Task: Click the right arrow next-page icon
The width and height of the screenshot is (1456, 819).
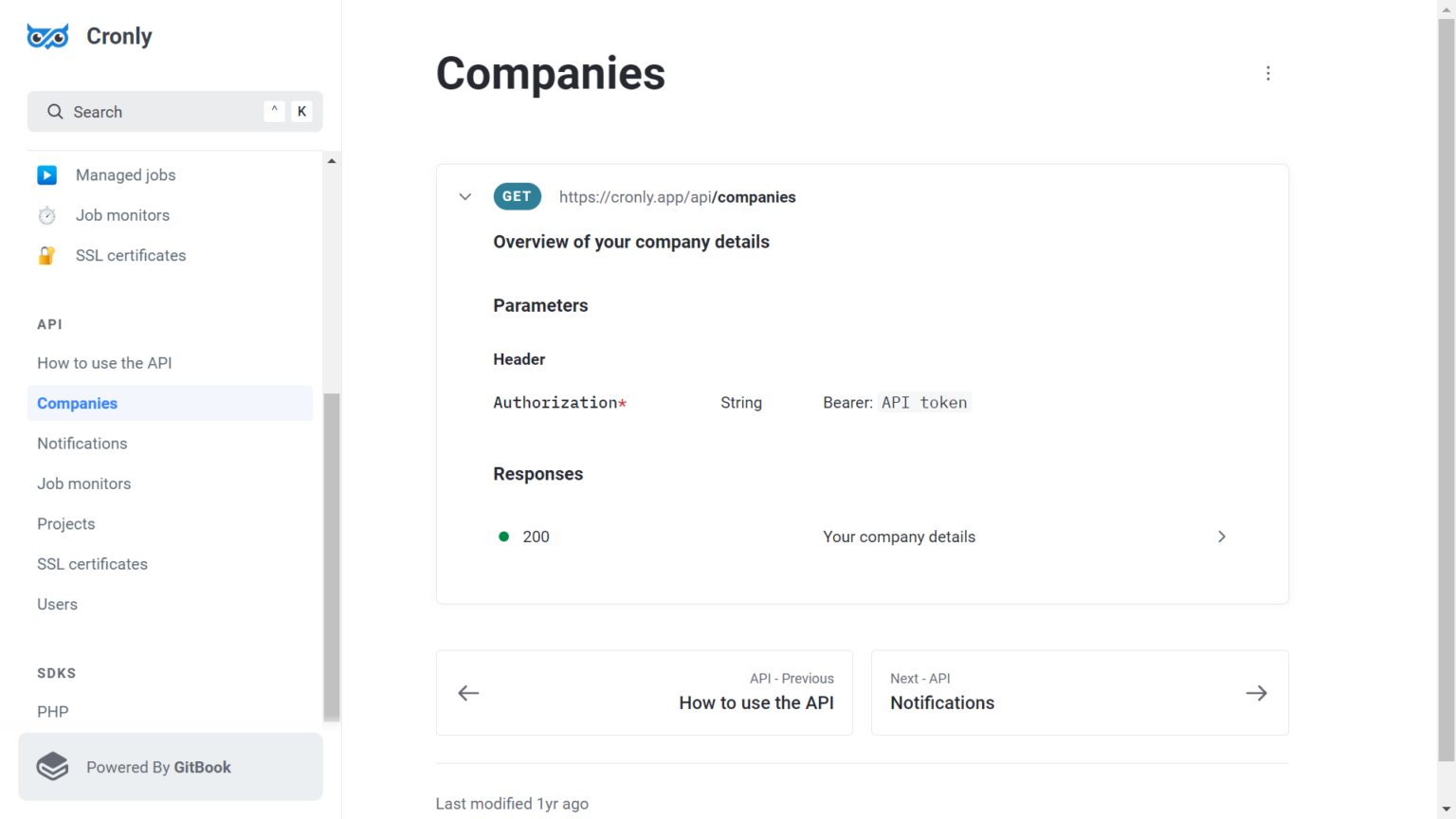Action: [1256, 693]
